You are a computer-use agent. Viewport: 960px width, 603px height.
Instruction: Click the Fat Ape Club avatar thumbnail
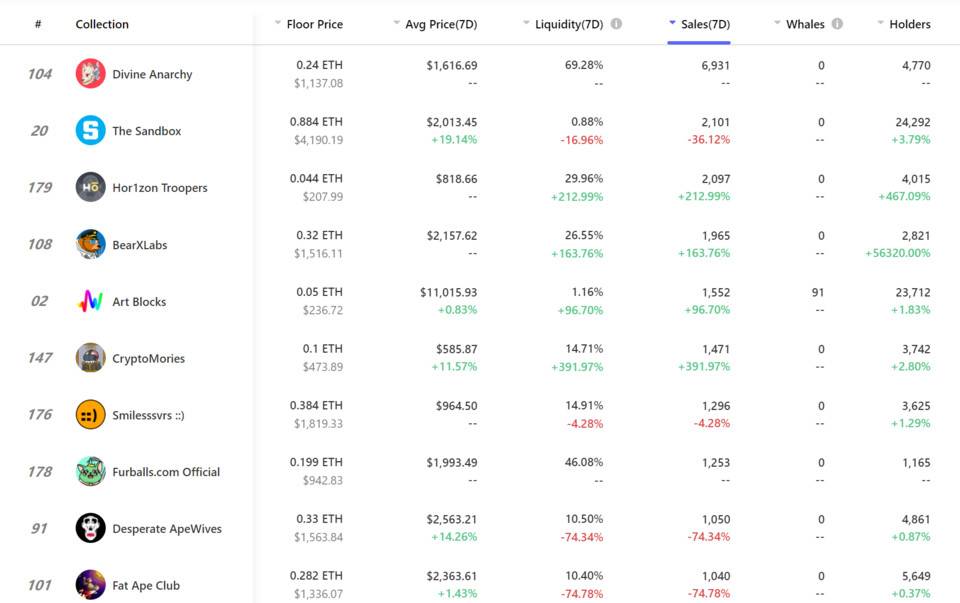[x=91, y=585]
